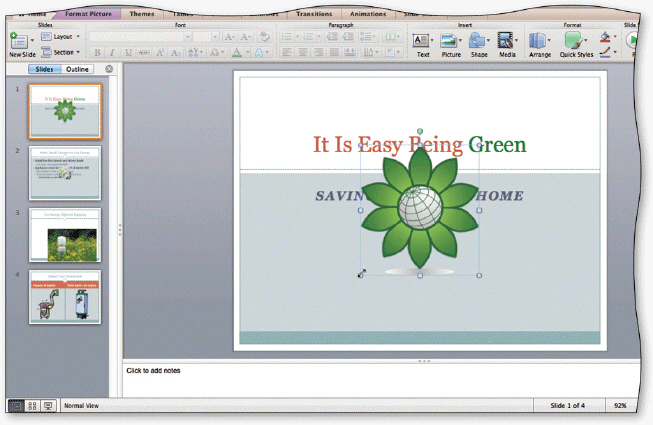Click the font name input box
This screenshot has width=653, height=425.
coord(137,37)
